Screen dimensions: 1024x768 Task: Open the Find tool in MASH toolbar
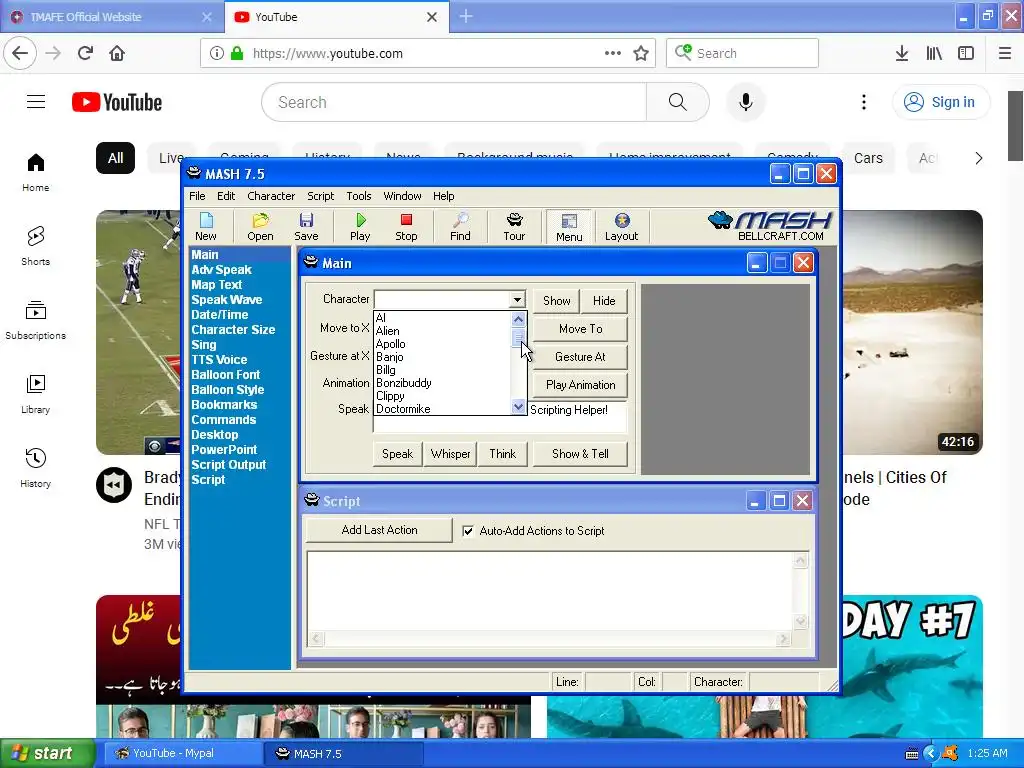point(460,227)
